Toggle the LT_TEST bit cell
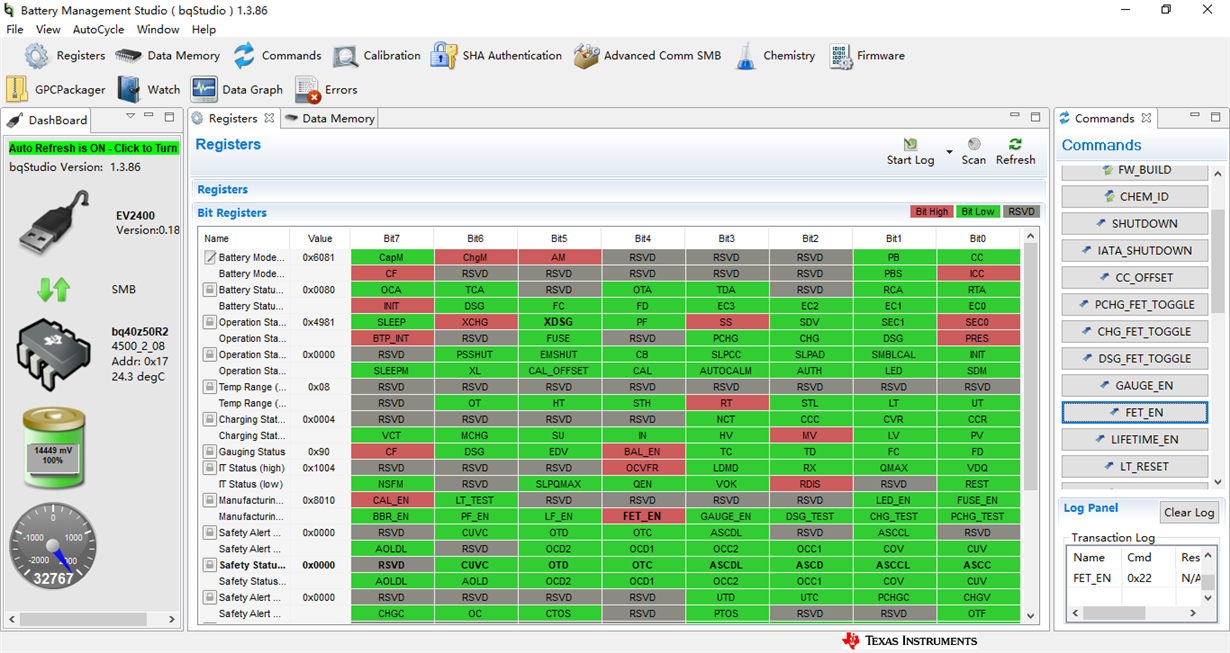The height and width of the screenshot is (653, 1230). point(475,500)
